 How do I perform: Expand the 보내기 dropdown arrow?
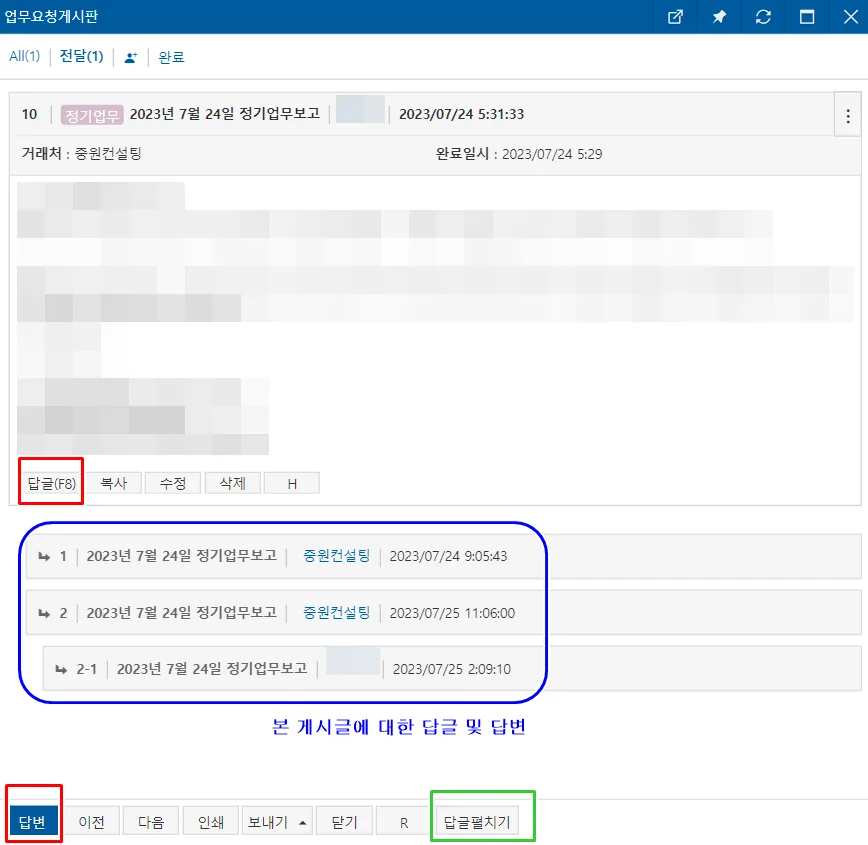(x=302, y=822)
